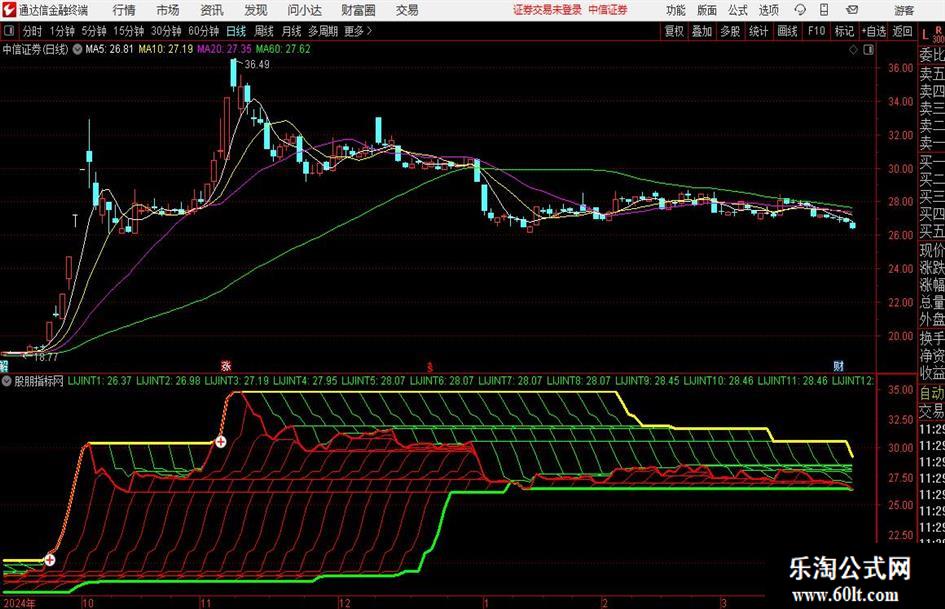Viewport: 945px width, 609px height.
Task: Open the 交易 menu
Action: click(407, 10)
